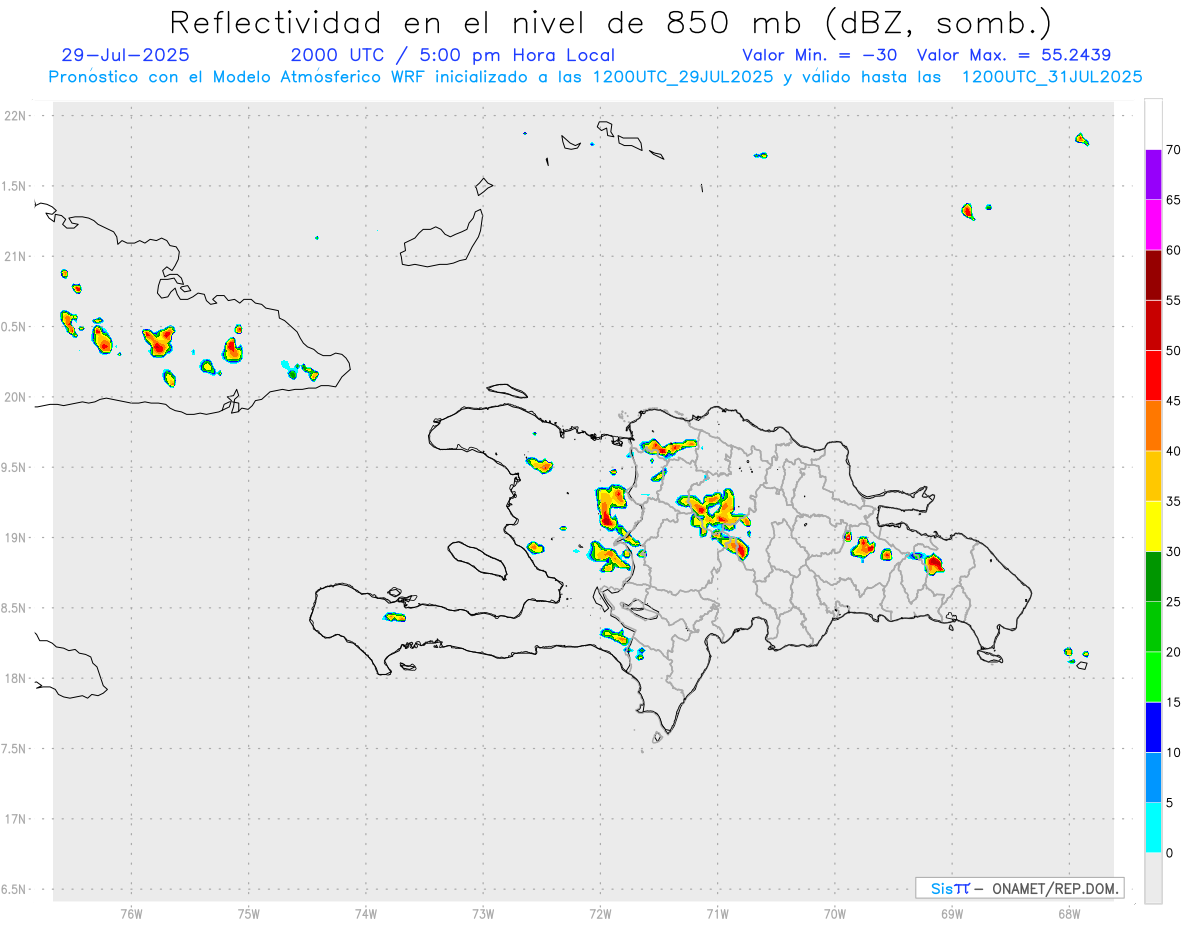This screenshot has width=1200, height=927.
Task: Select the cyan 0–5 dBZ color segment
Action: click(1153, 828)
